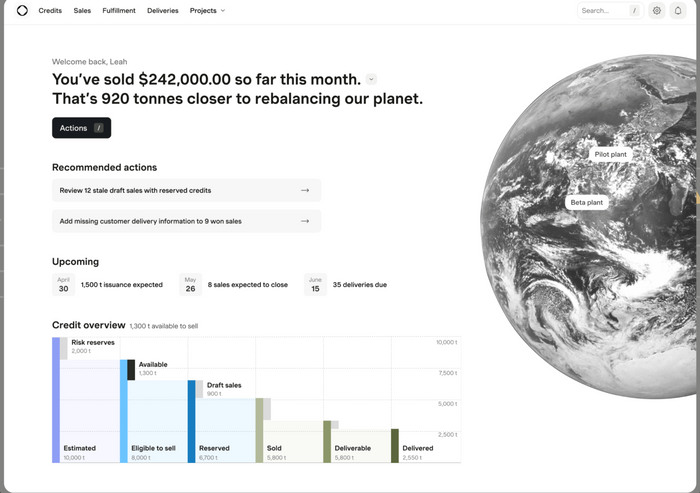The image size is (700, 493).
Task: Click arrow icon on stale draft sales row
Action: tap(305, 190)
